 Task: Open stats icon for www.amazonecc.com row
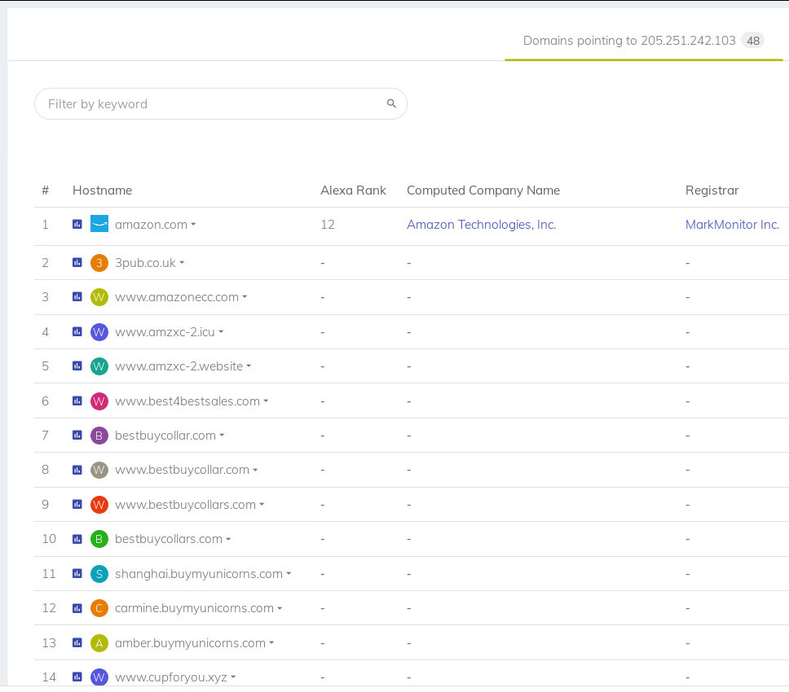click(x=77, y=297)
